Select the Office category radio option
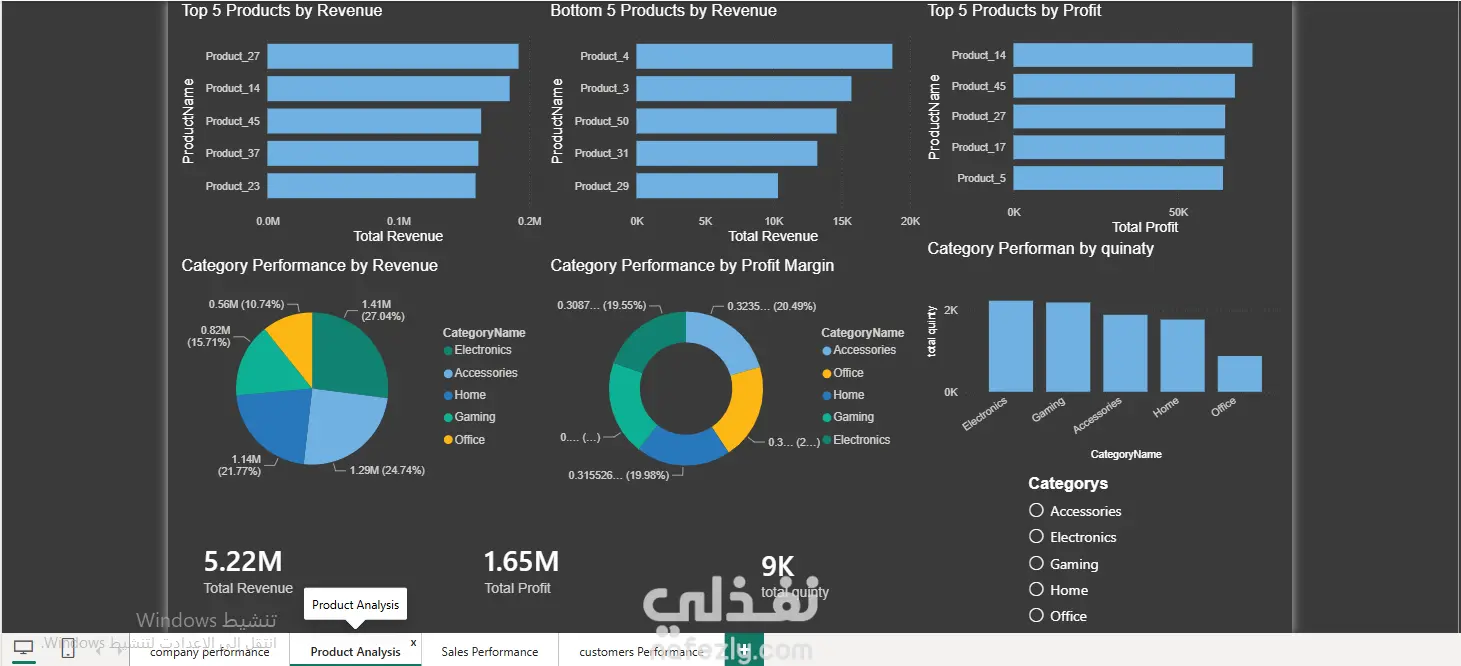Viewport: 1461px width, 666px height. click(1036, 615)
